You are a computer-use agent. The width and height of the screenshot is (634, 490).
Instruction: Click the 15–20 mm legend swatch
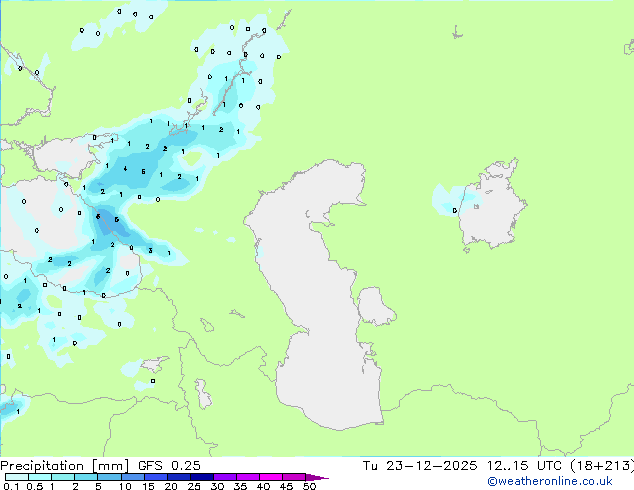pyautogui.click(x=155, y=477)
